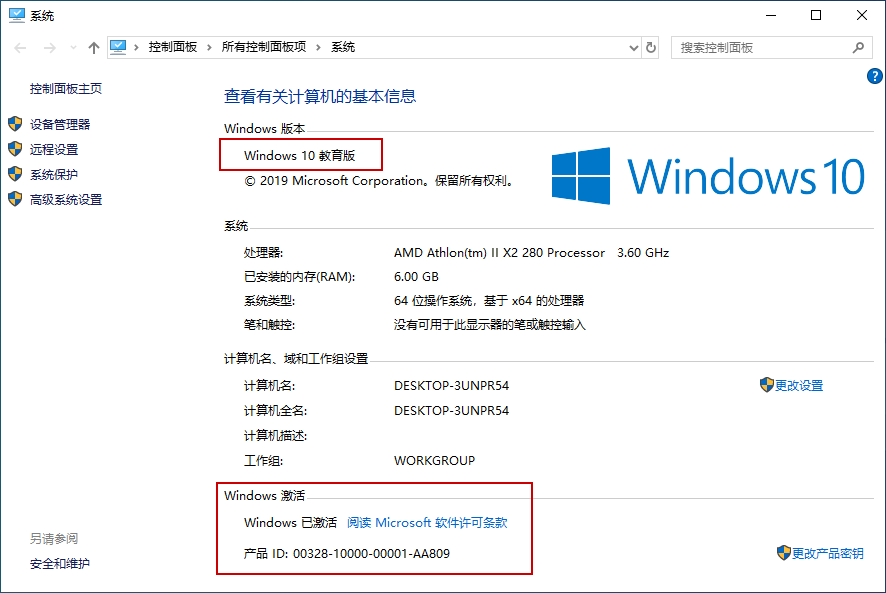The height and width of the screenshot is (593, 886).
Task: Click 更改产品密钥 link
Action: click(828, 553)
